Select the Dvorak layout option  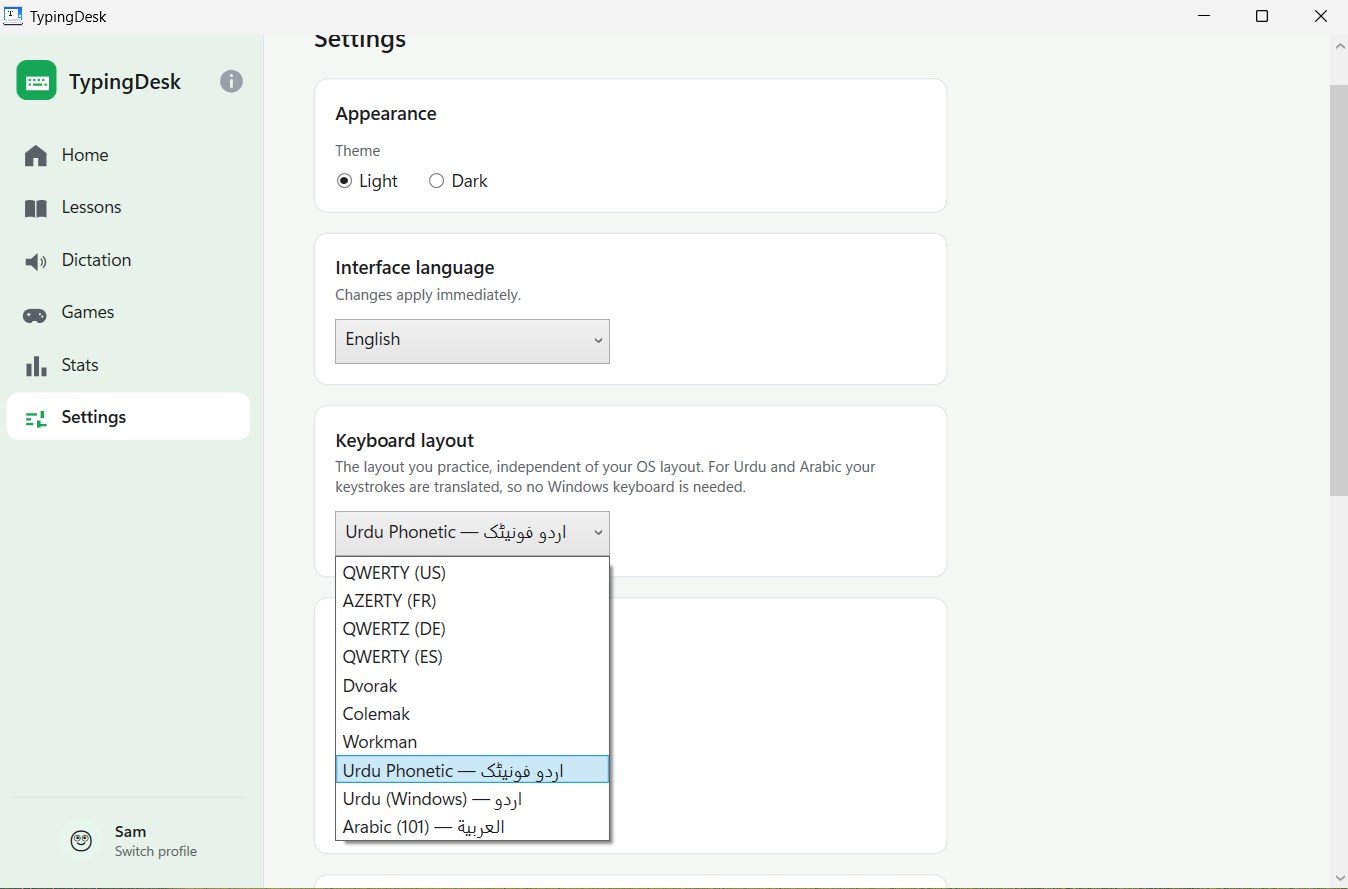click(472, 686)
